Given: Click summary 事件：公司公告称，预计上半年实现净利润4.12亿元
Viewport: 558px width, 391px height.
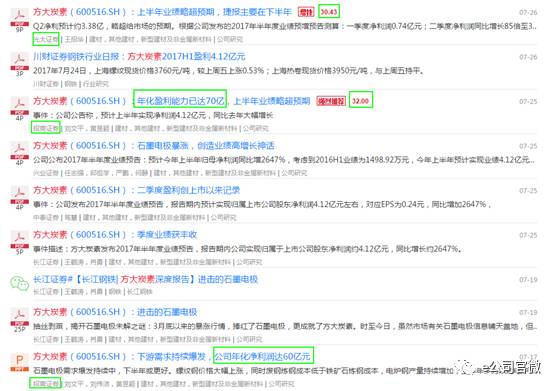Looking at the screenshot, I should (x=153, y=115).
